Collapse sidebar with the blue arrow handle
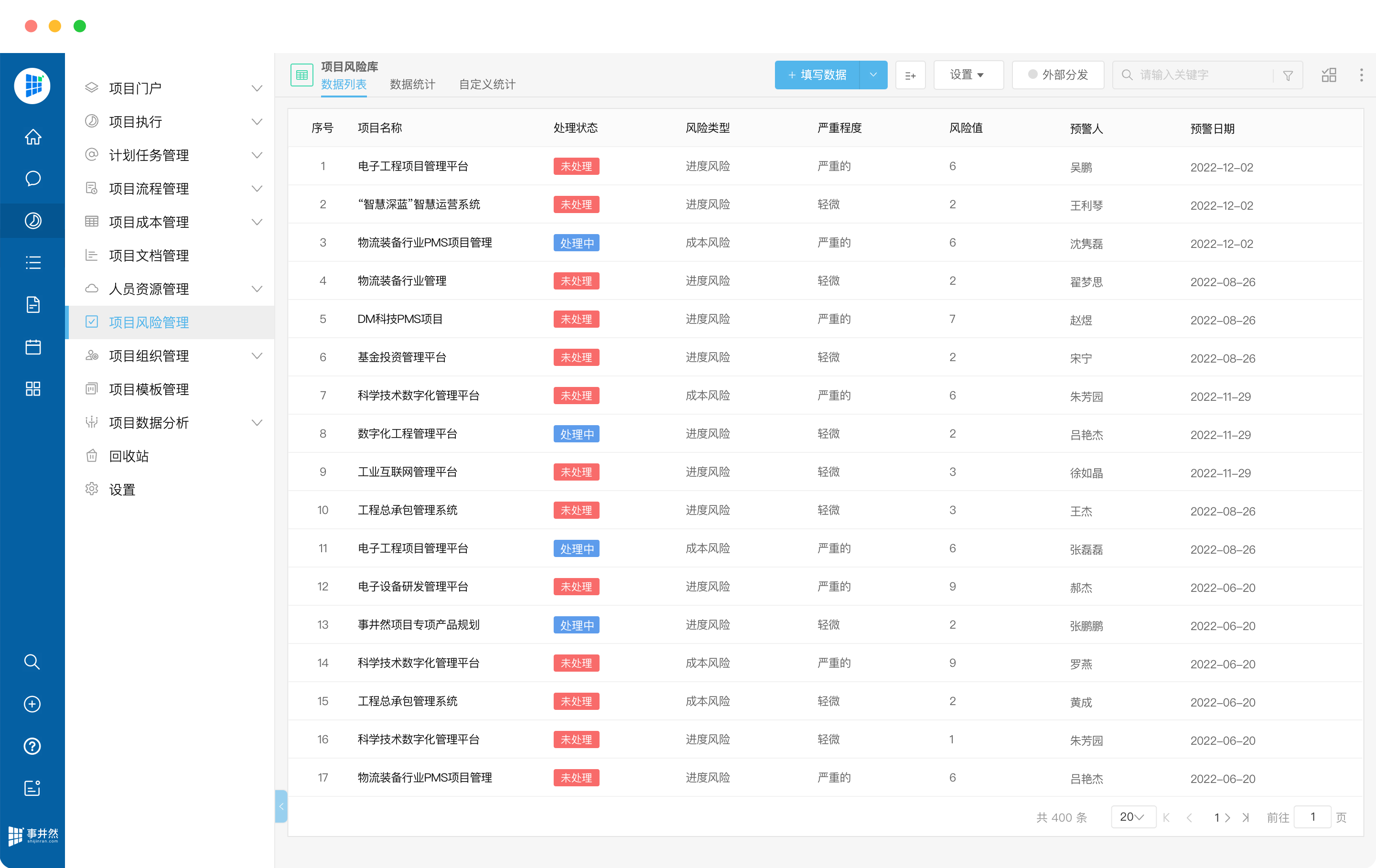This screenshot has height=868, width=1376. coord(280,806)
